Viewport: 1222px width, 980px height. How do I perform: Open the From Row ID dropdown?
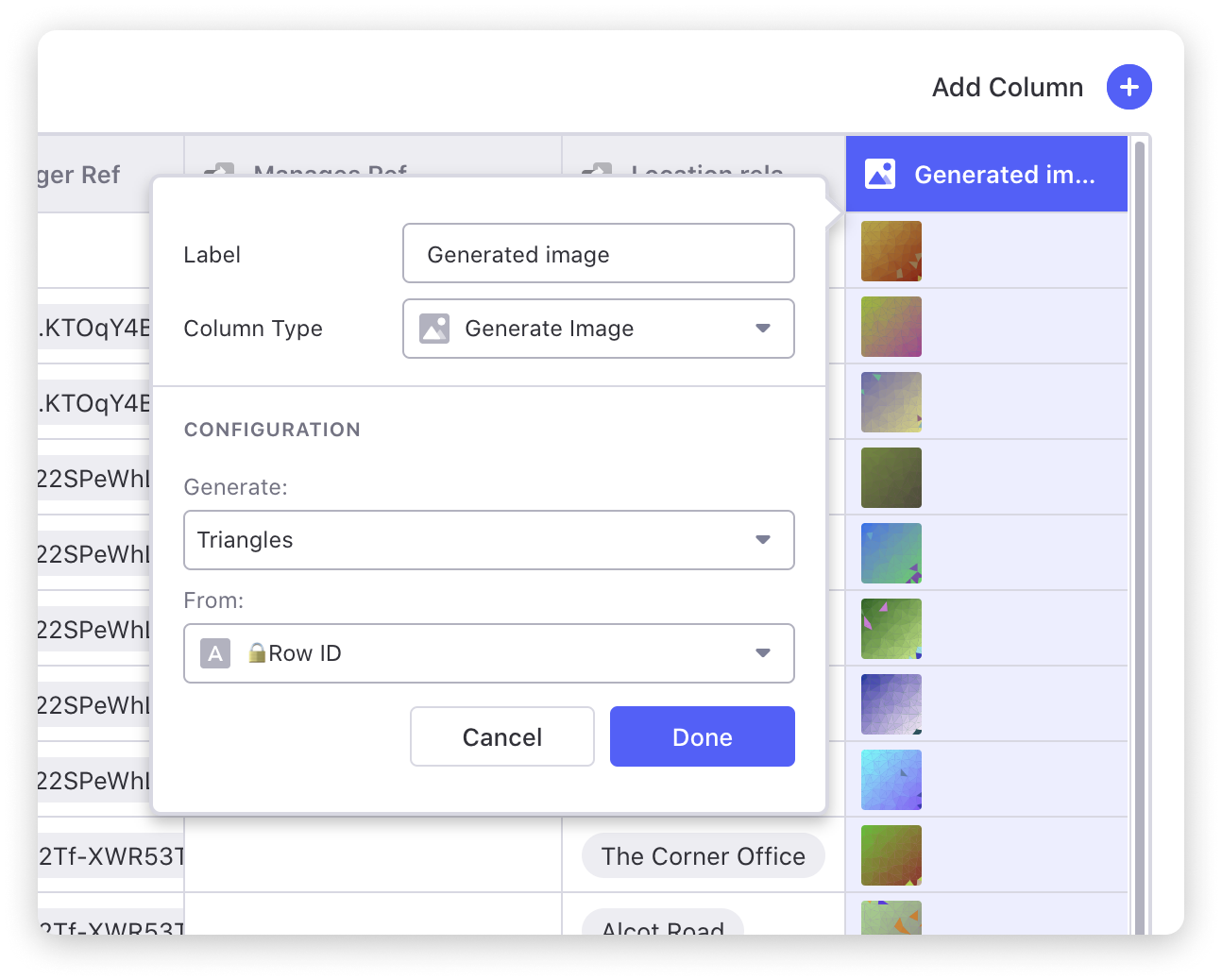[x=763, y=653]
